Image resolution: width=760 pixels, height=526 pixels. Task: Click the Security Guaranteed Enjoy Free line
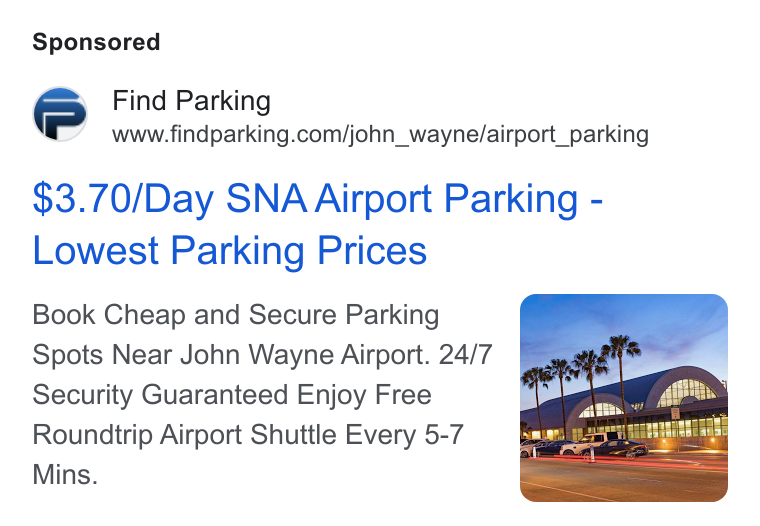(232, 395)
